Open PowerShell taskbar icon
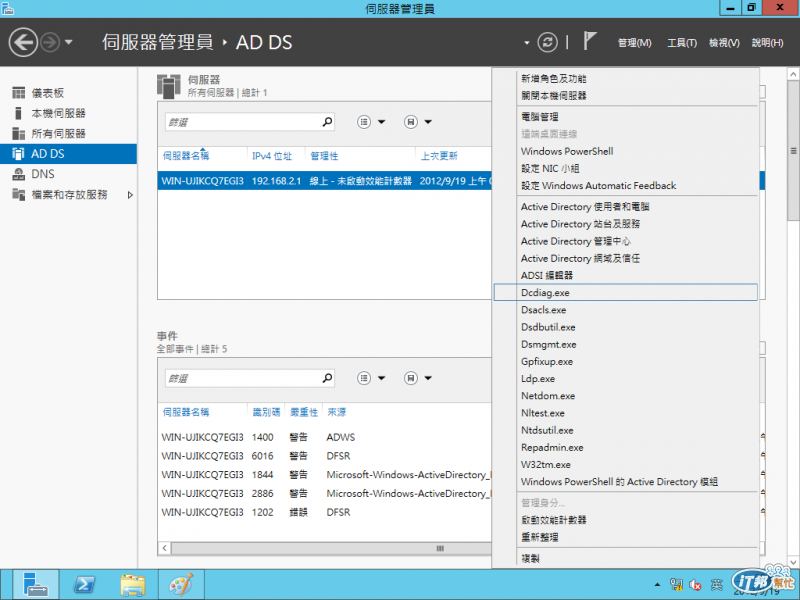Screen dimensions: 800x600 [84, 585]
